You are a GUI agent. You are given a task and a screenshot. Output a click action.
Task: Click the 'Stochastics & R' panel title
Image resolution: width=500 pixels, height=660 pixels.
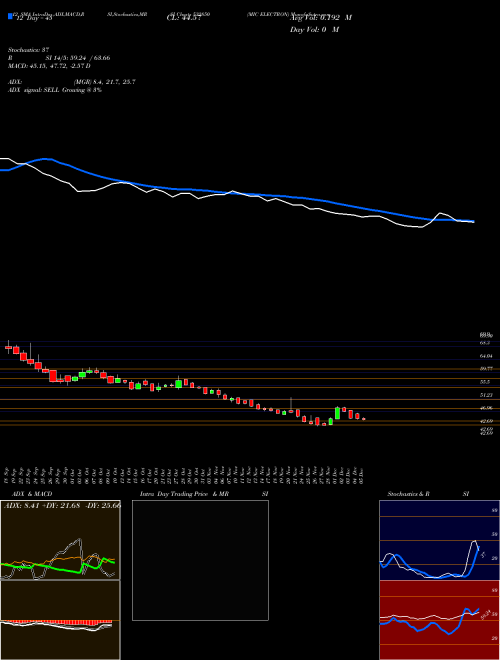pyautogui.click(x=408, y=494)
